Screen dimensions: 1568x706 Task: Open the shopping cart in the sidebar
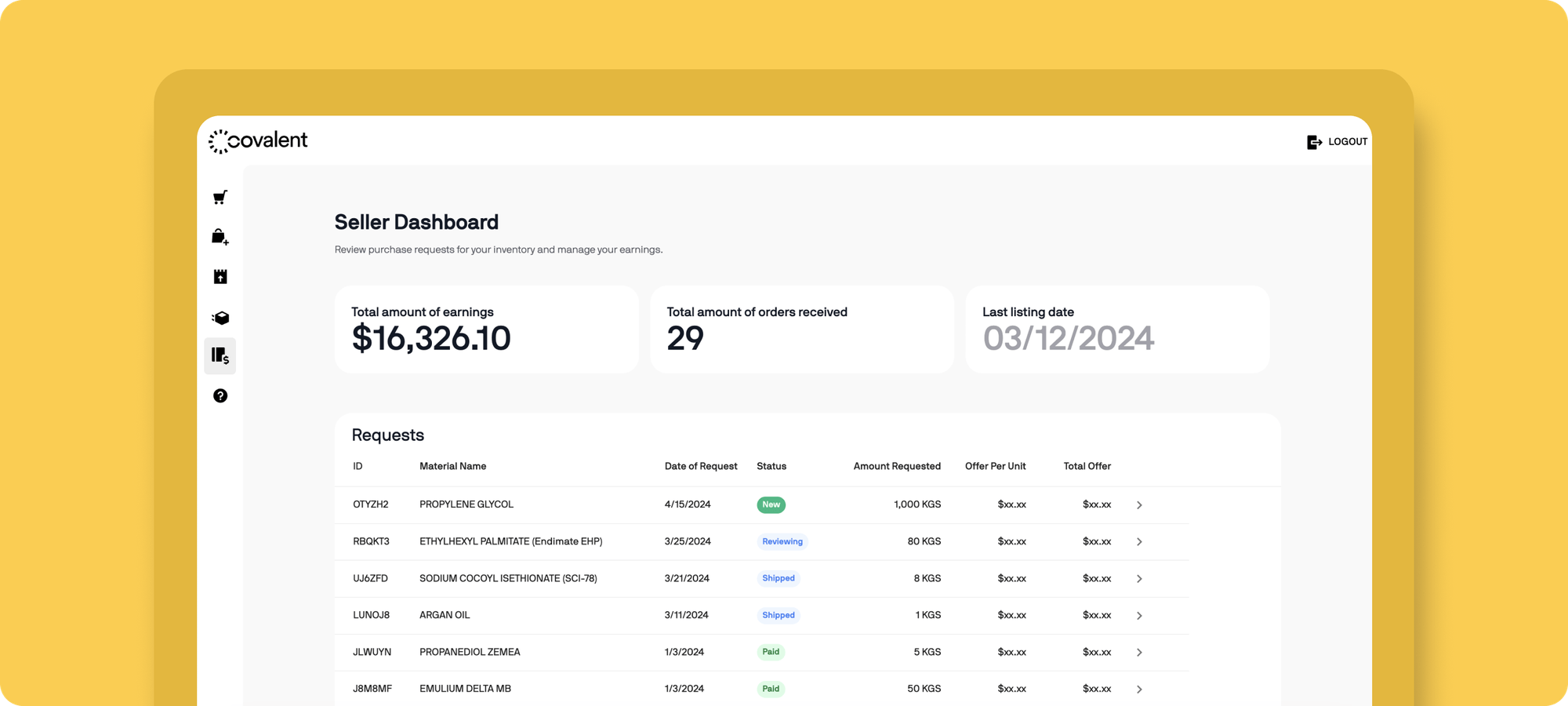point(220,197)
